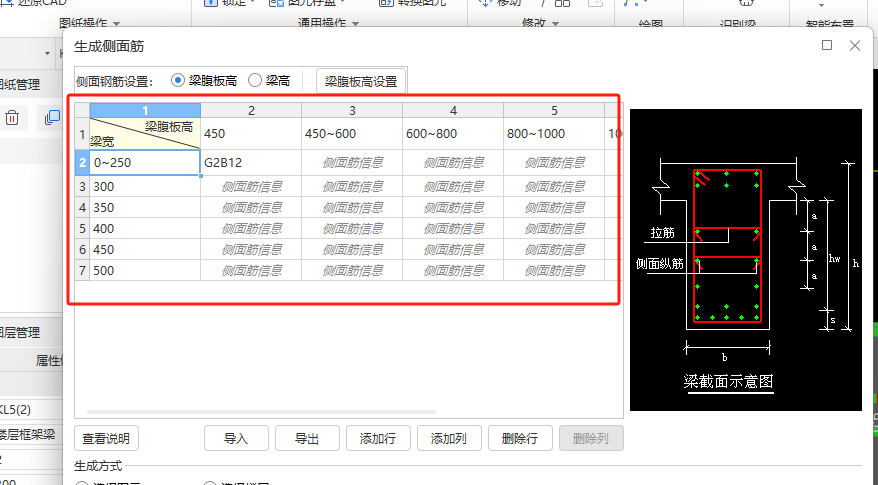Click the copy icon beside the trash icon

(53, 118)
